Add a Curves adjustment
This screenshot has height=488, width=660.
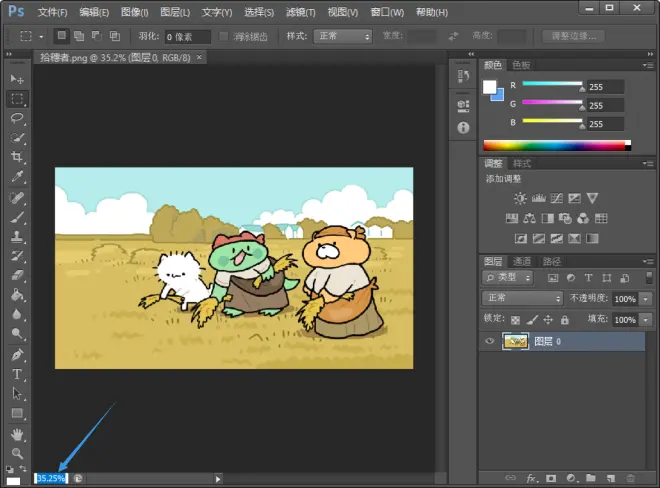[556, 198]
